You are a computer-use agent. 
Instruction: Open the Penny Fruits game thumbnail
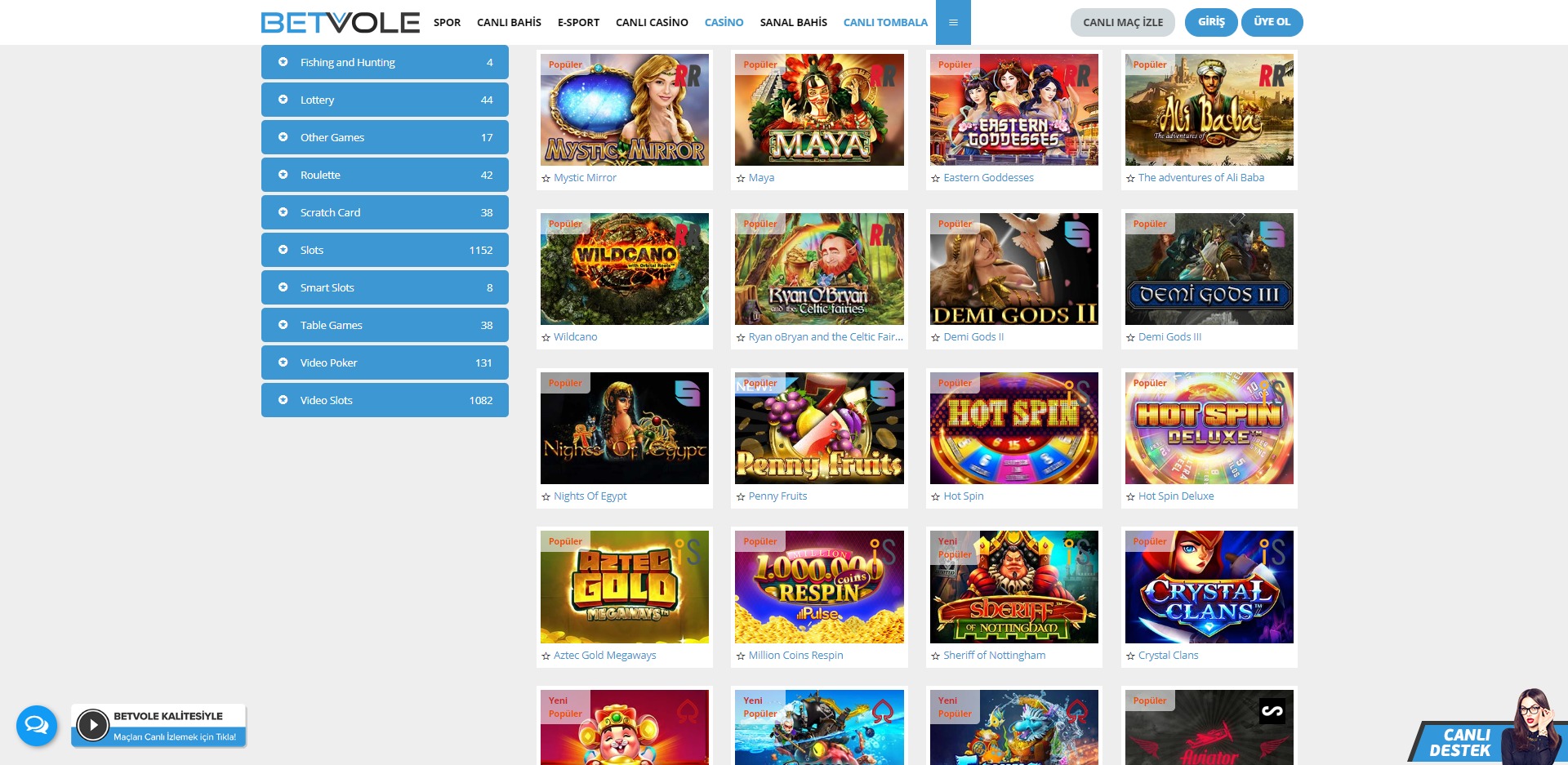click(x=819, y=428)
